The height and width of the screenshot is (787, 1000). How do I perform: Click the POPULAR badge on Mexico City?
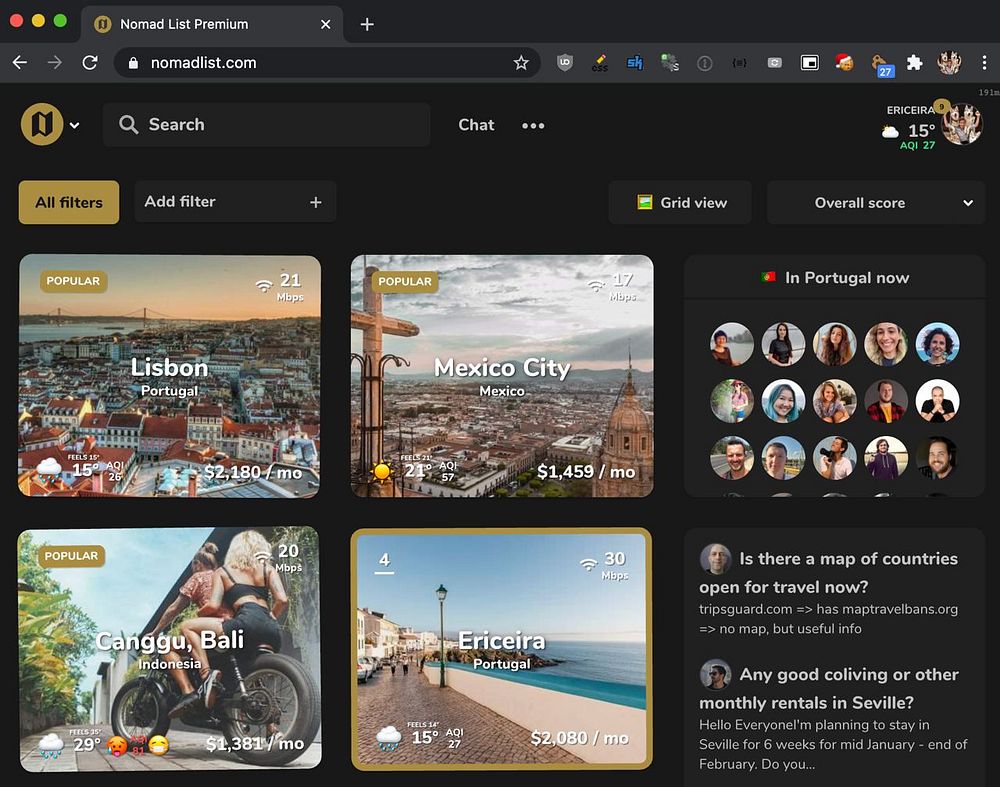tap(405, 281)
